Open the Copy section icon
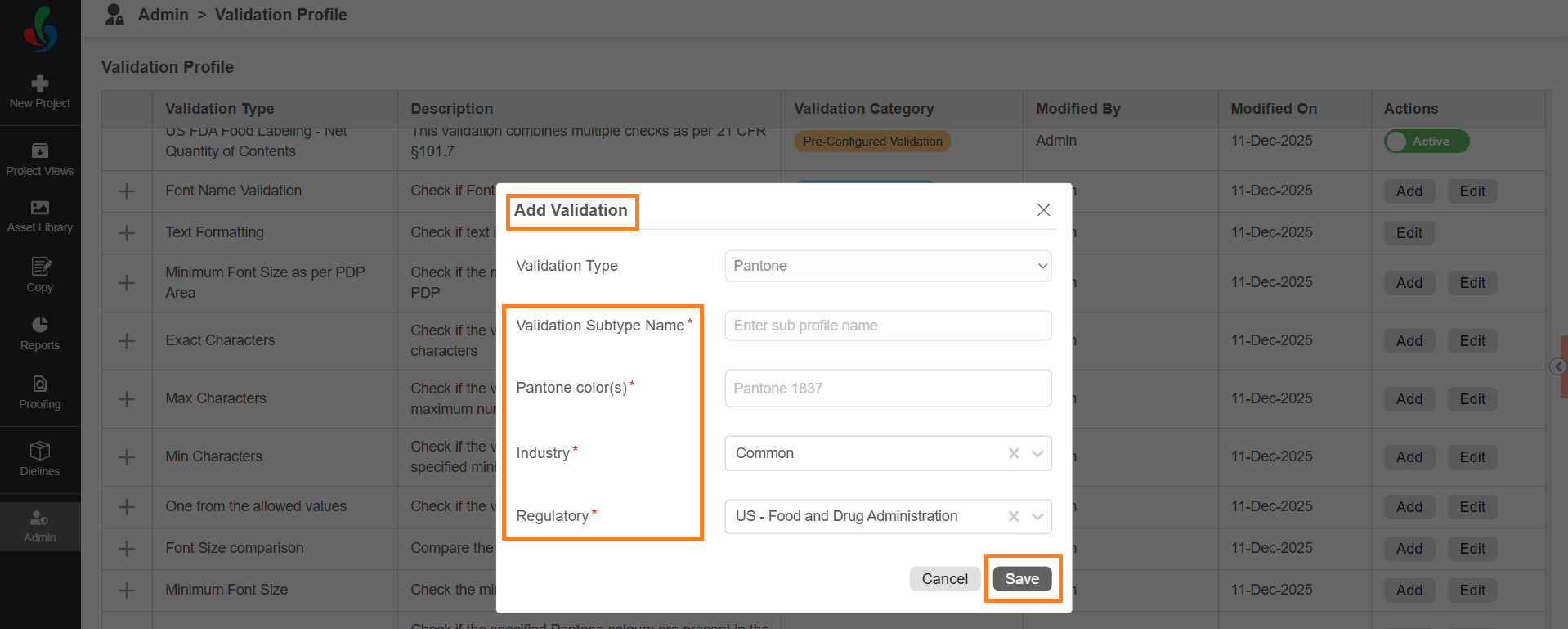1568x629 pixels. point(40,267)
